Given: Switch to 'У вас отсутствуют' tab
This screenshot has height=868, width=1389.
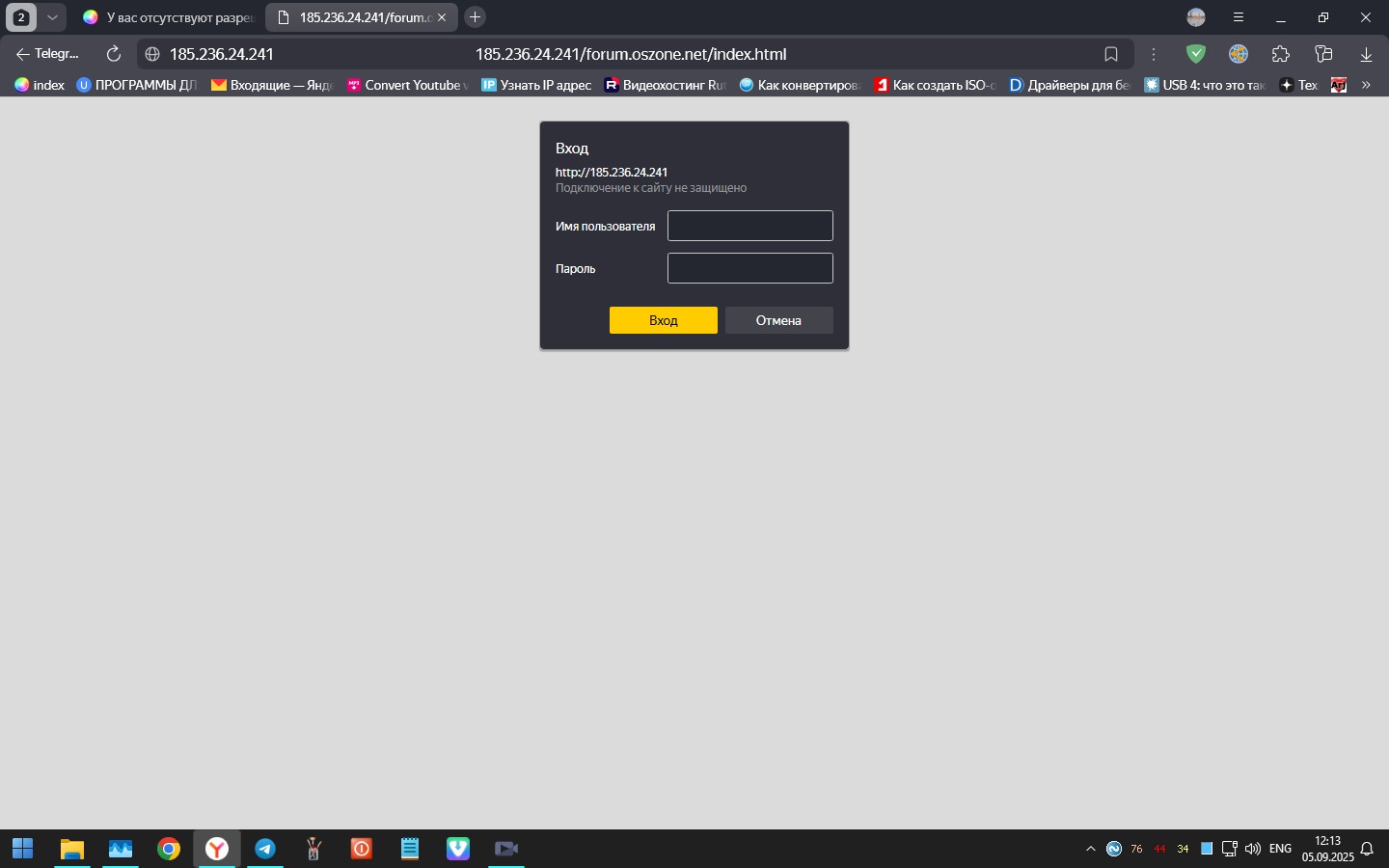Looking at the screenshot, I should click(169, 17).
